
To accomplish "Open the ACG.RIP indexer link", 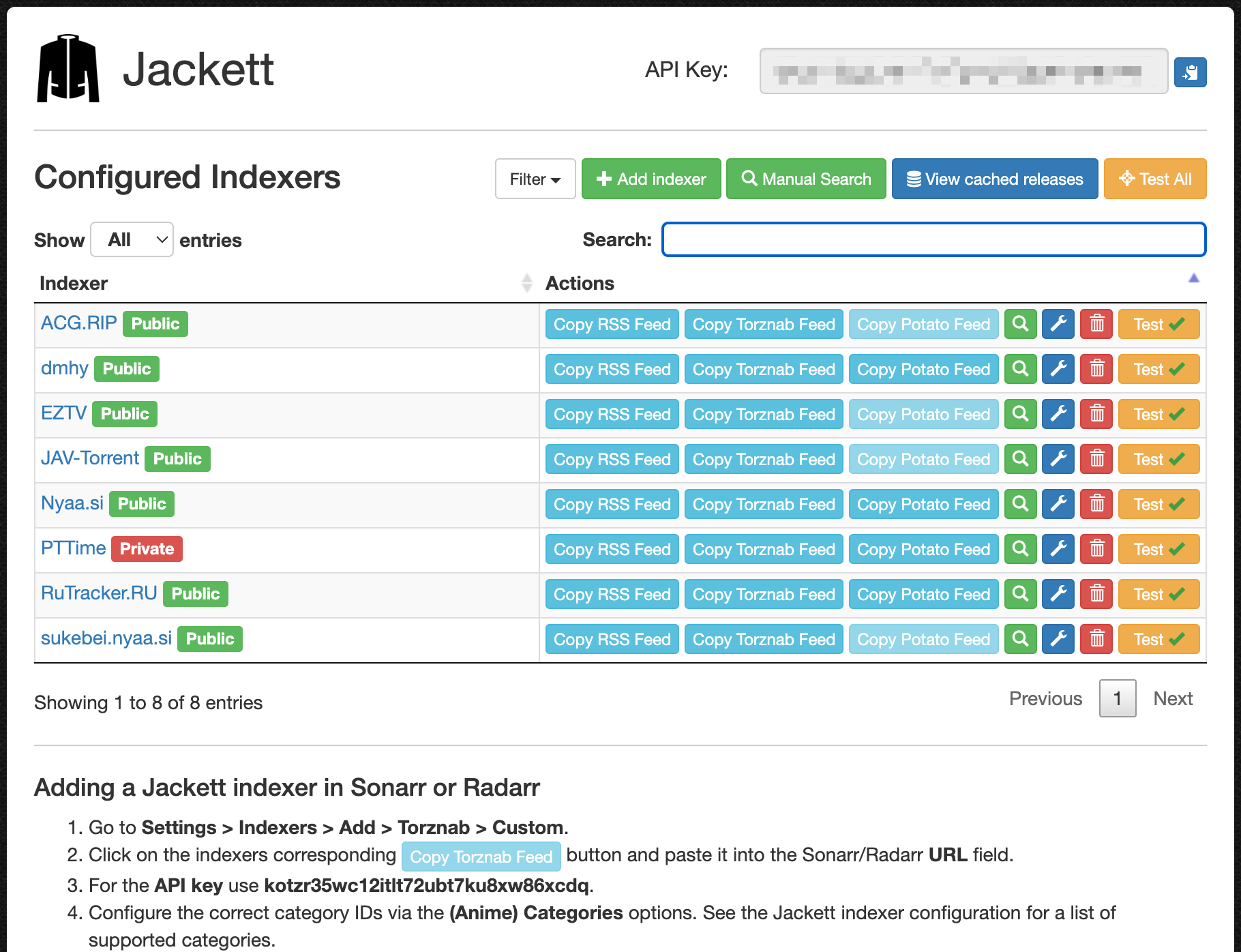I will (78, 323).
